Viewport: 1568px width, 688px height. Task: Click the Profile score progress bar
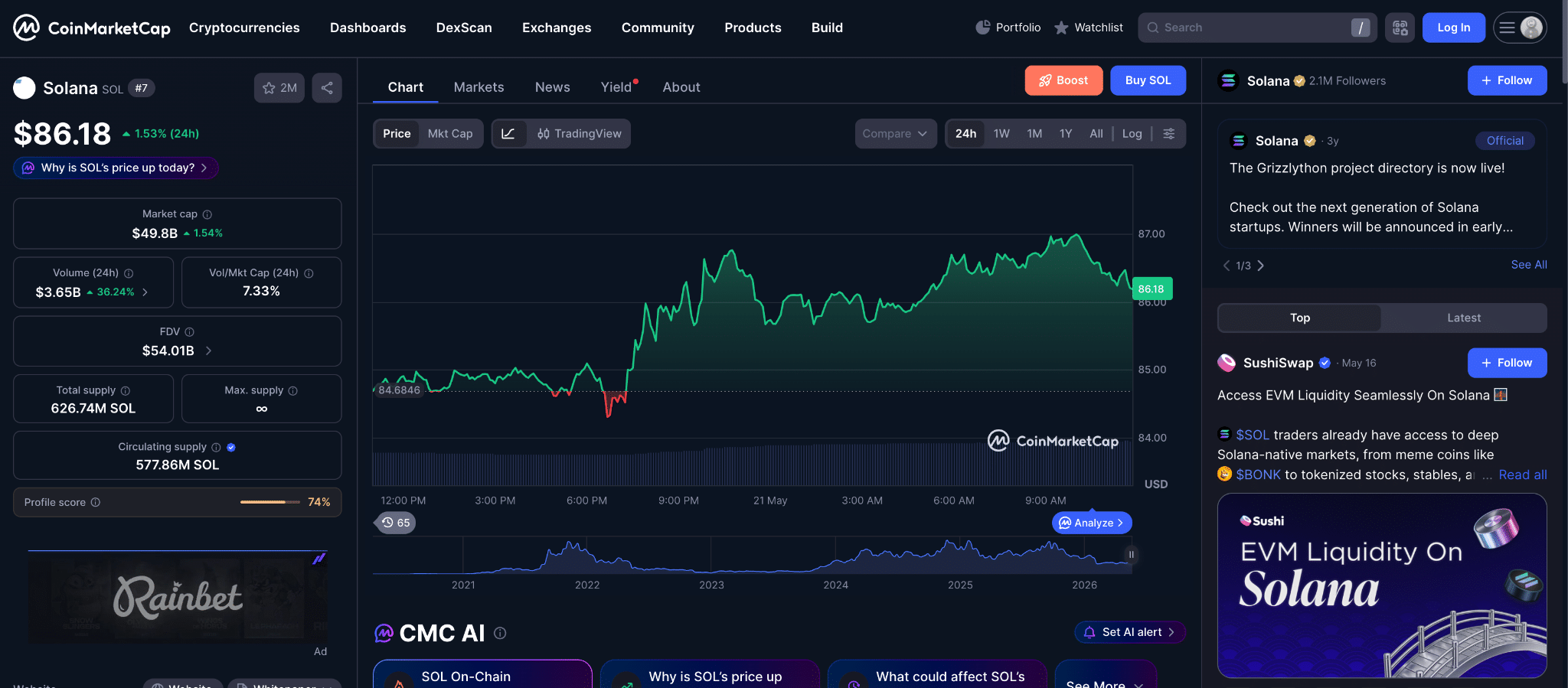[270, 502]
